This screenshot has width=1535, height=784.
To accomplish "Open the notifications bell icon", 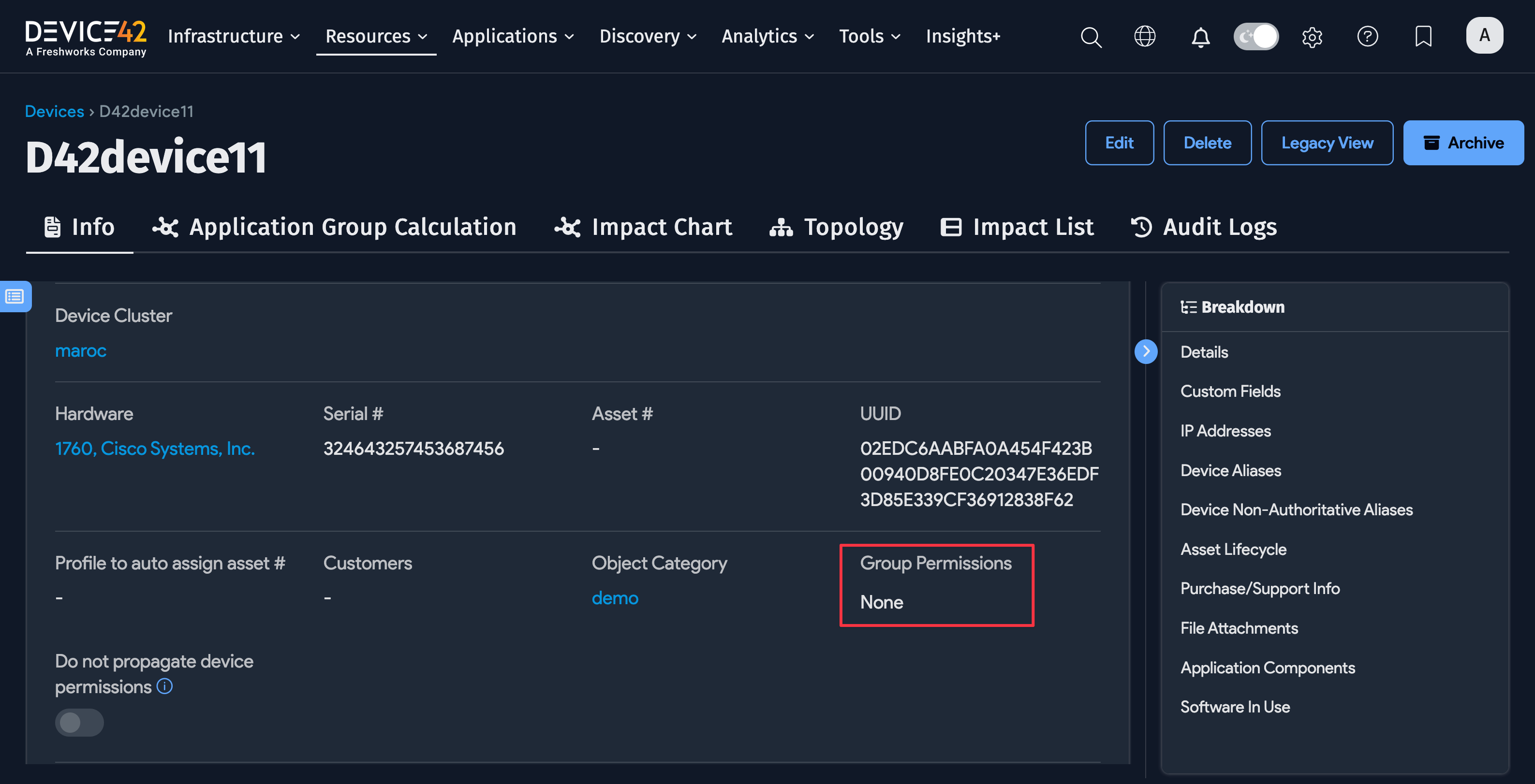I will coord(1200,37).
